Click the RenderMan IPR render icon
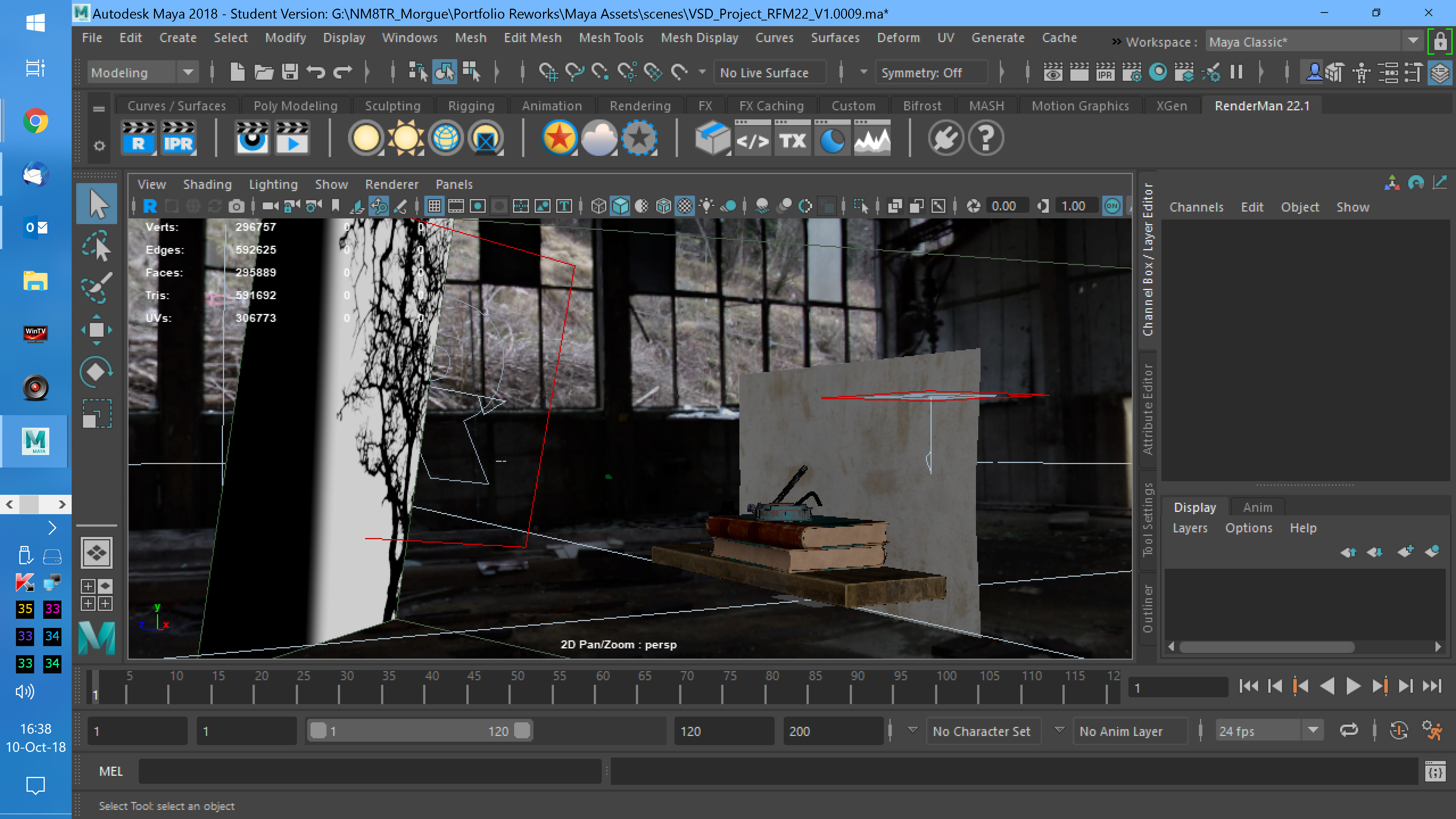 click(178, 138)
